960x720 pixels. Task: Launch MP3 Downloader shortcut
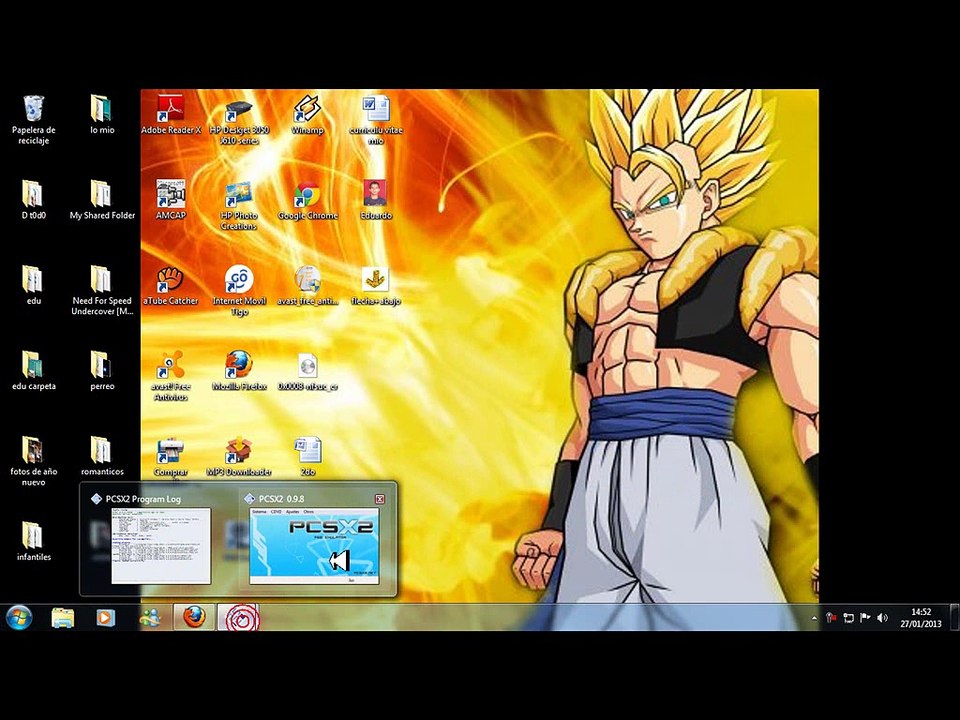(239, 451)
